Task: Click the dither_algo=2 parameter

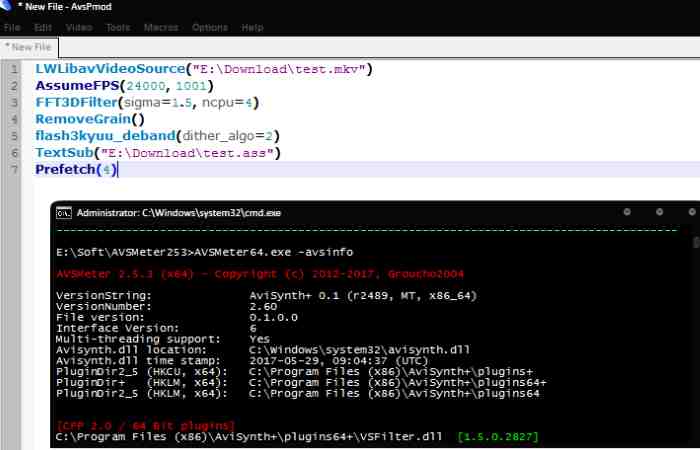Action: [228, 136]
